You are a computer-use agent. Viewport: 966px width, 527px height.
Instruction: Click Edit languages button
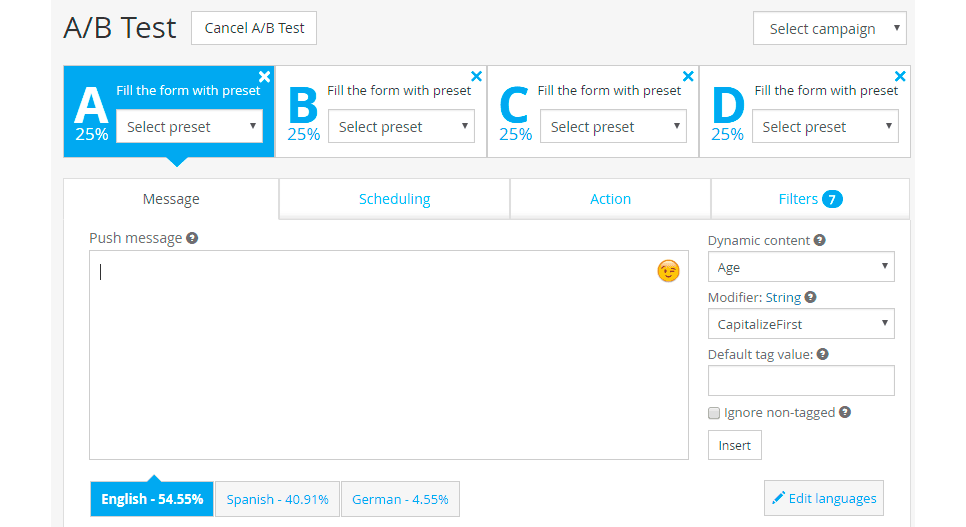coord(824,498)
